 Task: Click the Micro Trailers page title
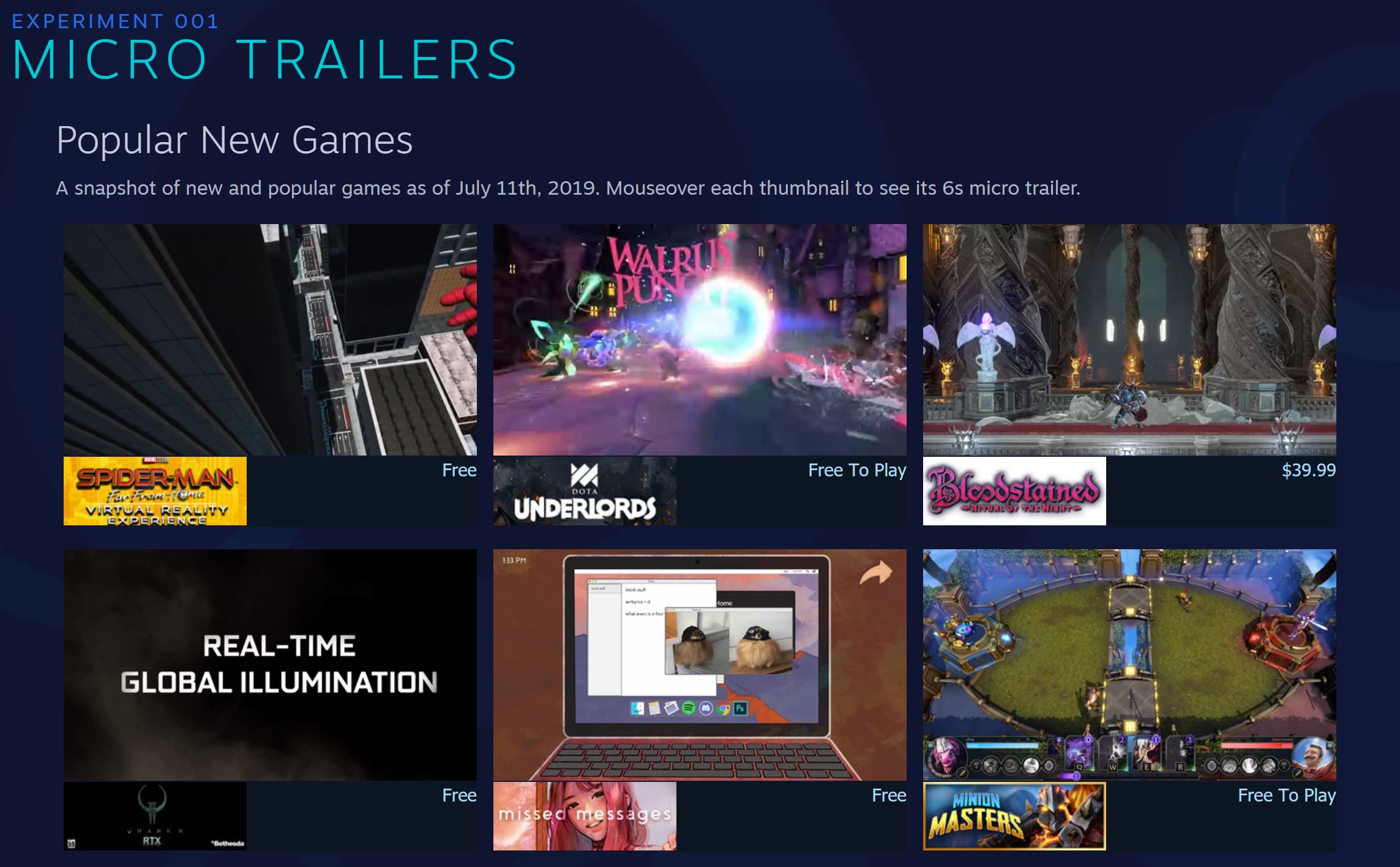pos(265,59)
